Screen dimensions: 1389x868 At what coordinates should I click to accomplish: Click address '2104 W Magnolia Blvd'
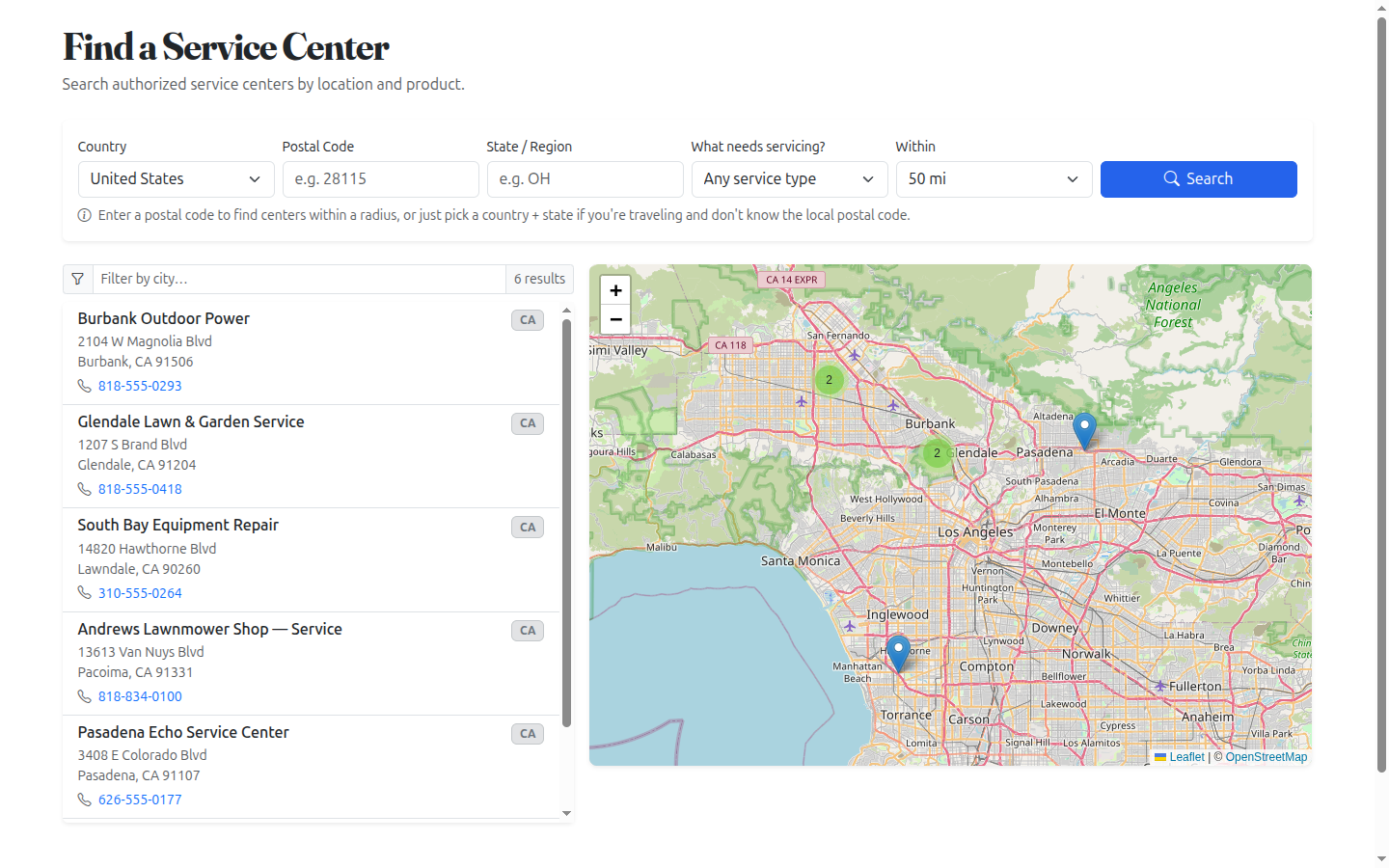(145, 341)
